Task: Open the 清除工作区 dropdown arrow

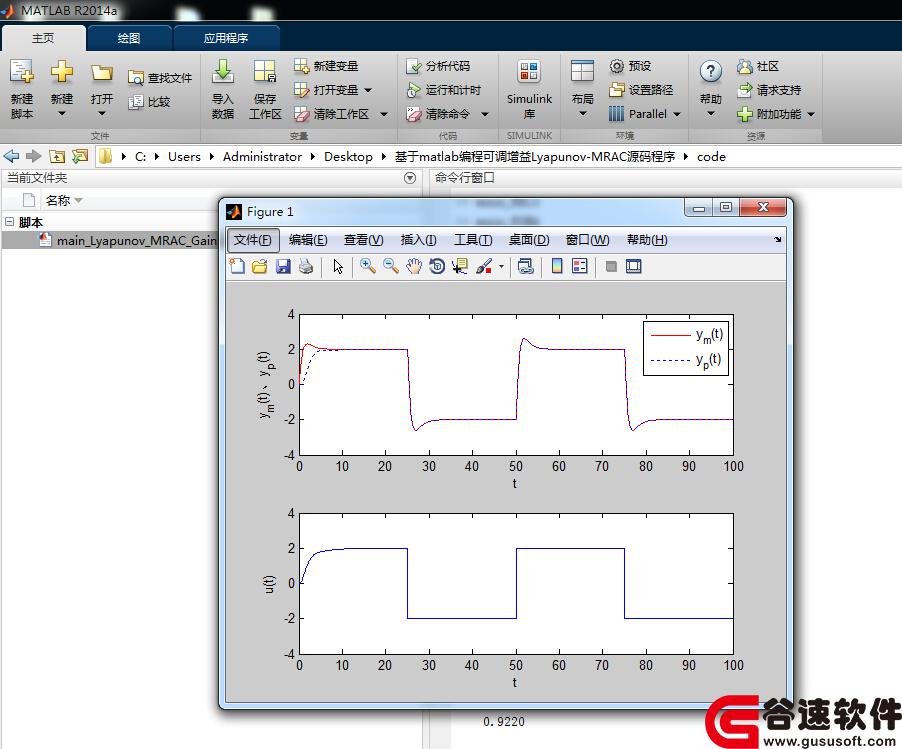Action: [384, 114]
